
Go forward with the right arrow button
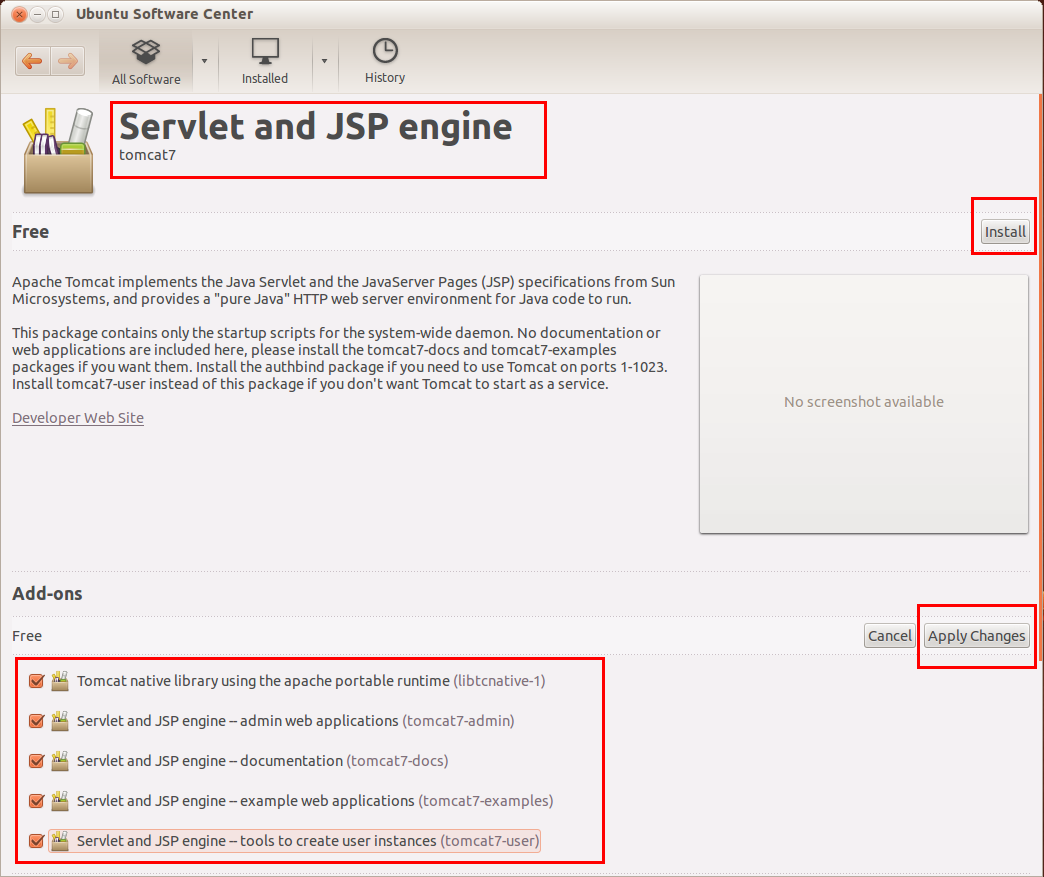coord(68,61)
